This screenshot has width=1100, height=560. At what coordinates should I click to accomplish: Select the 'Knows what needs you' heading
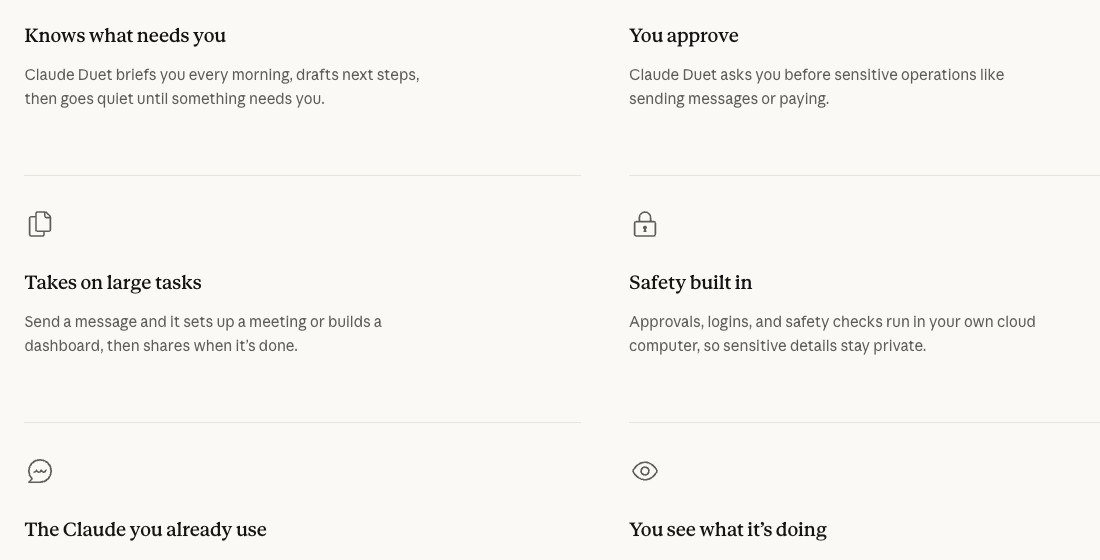[125, 36]
